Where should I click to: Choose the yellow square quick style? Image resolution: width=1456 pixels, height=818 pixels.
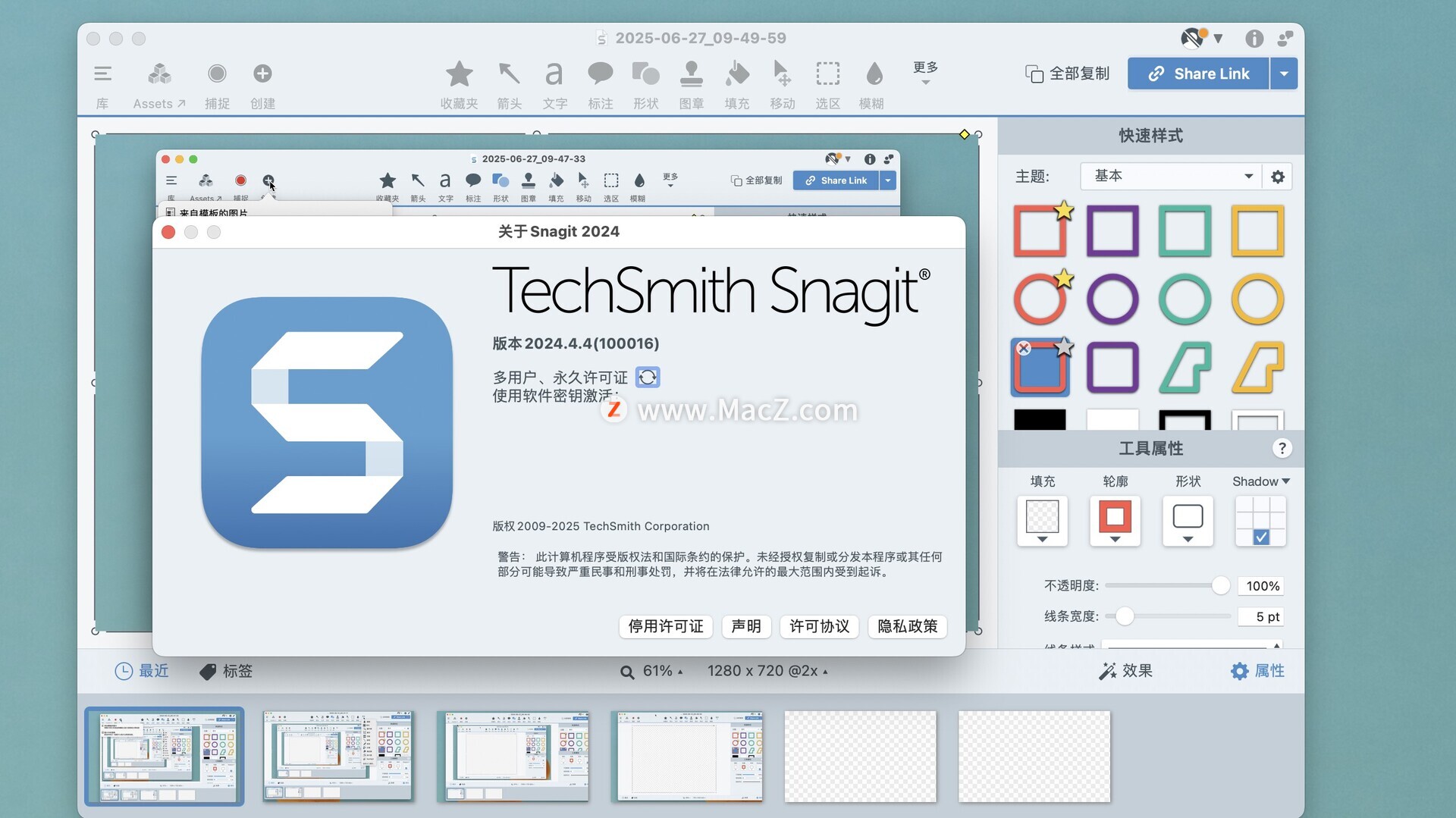[1257, 230]
